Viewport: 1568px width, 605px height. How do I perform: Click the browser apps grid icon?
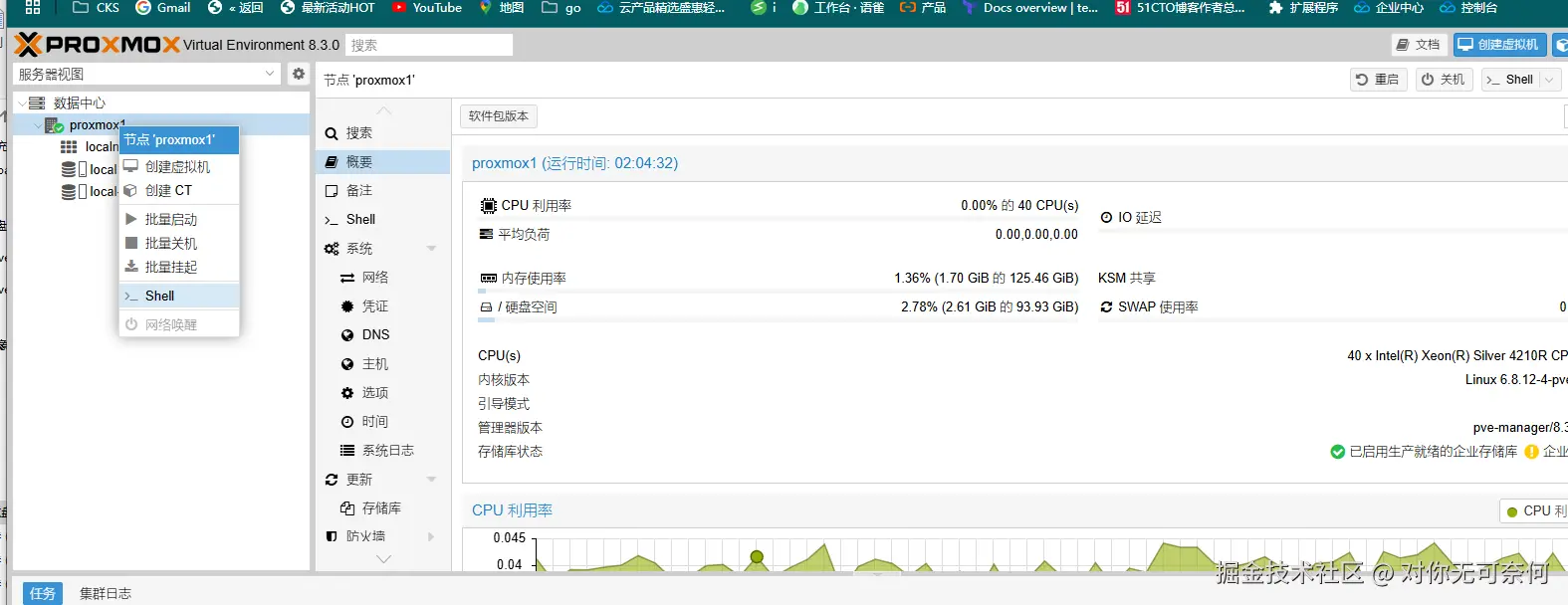point(33,7)
